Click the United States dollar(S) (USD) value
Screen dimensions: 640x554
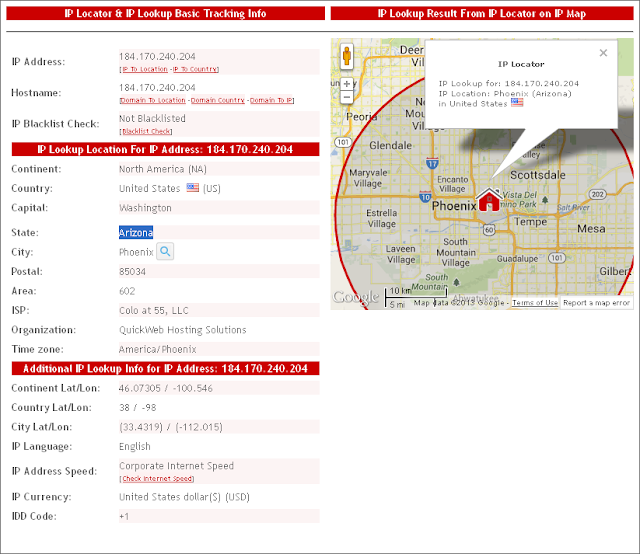coord(184,497)
